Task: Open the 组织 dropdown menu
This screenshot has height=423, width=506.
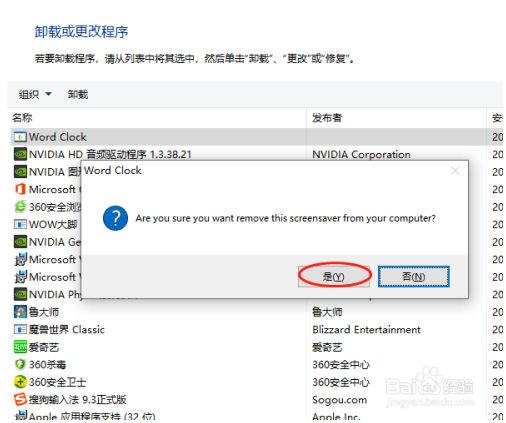Action: pos(35,95)
